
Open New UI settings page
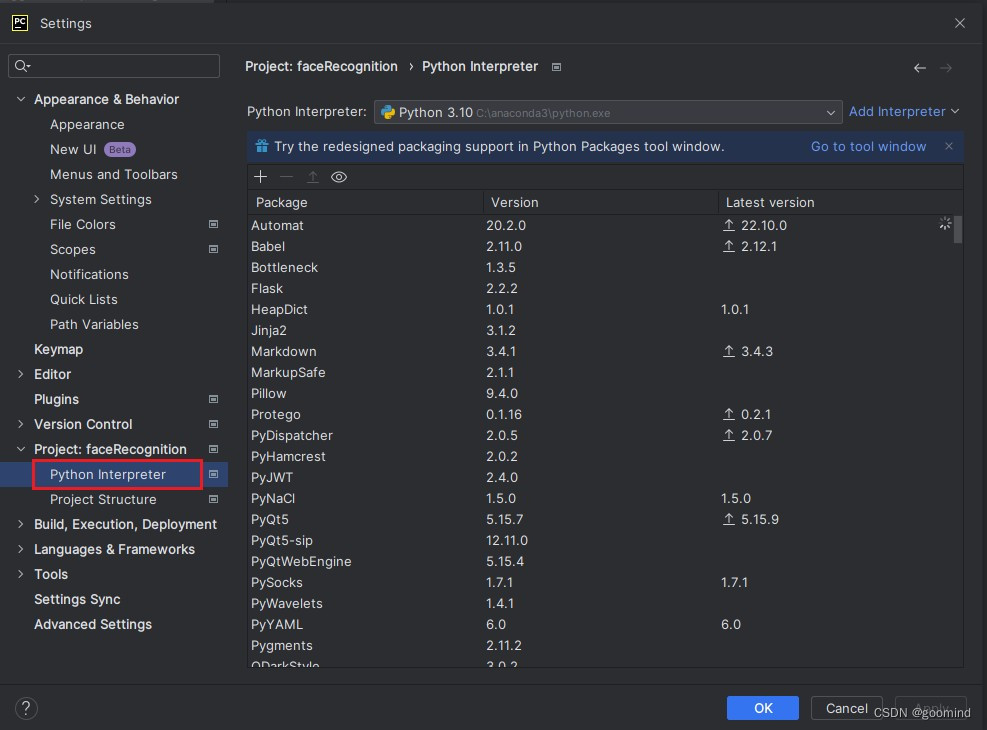(73, 149)
